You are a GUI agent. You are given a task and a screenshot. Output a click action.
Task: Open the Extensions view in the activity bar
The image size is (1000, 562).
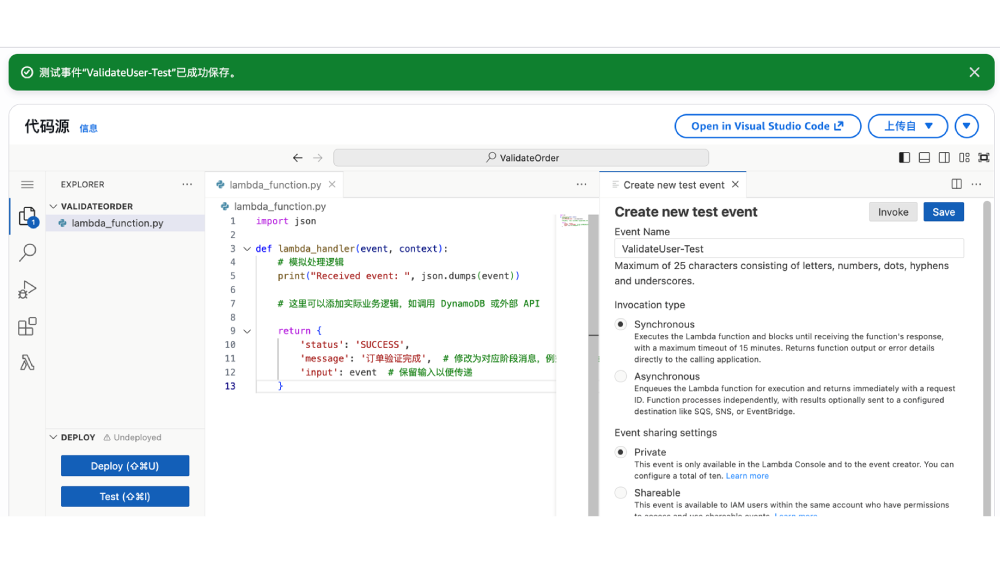coord(27,327)
